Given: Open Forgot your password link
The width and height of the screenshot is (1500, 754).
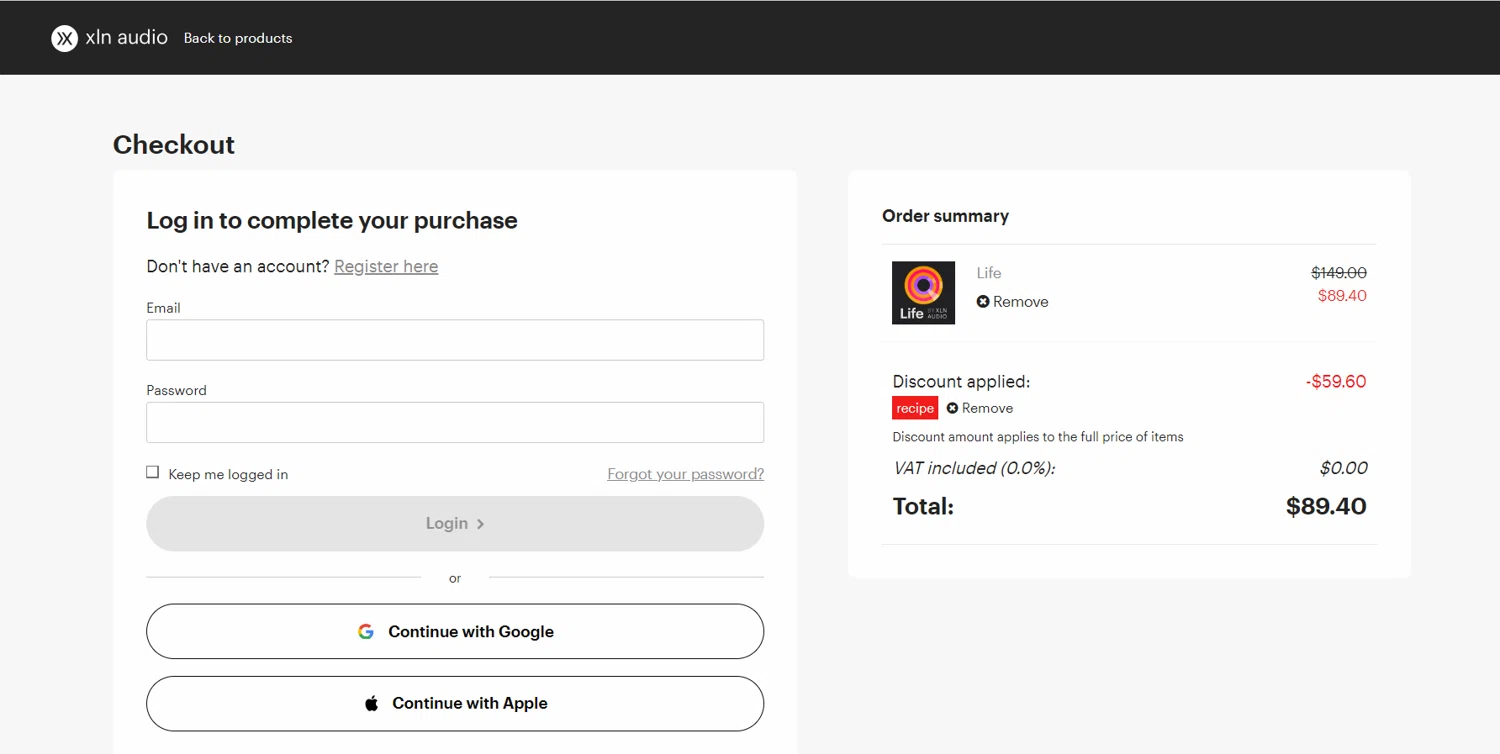Looking at the screenshot, I should tap(686, 474).
